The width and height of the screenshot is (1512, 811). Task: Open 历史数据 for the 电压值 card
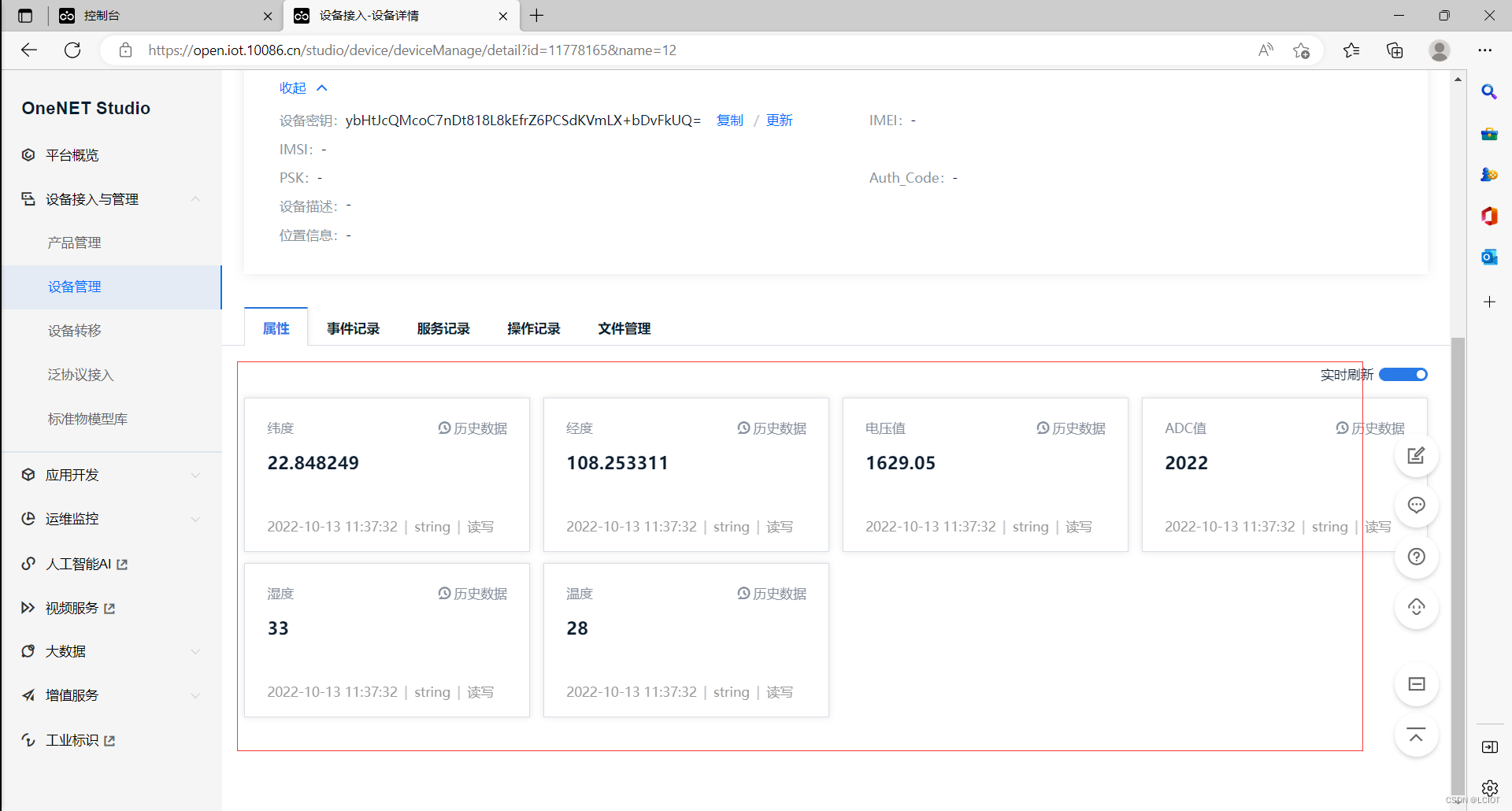pyautogui.click(x=1071, y=428)
